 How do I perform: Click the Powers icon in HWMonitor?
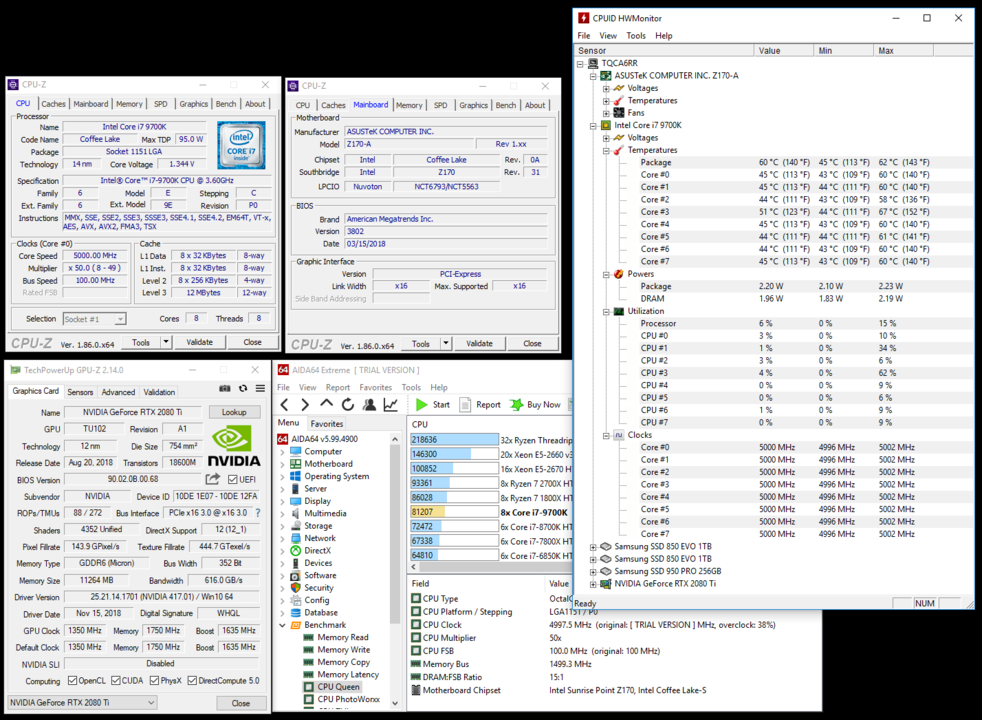(619, 274)
